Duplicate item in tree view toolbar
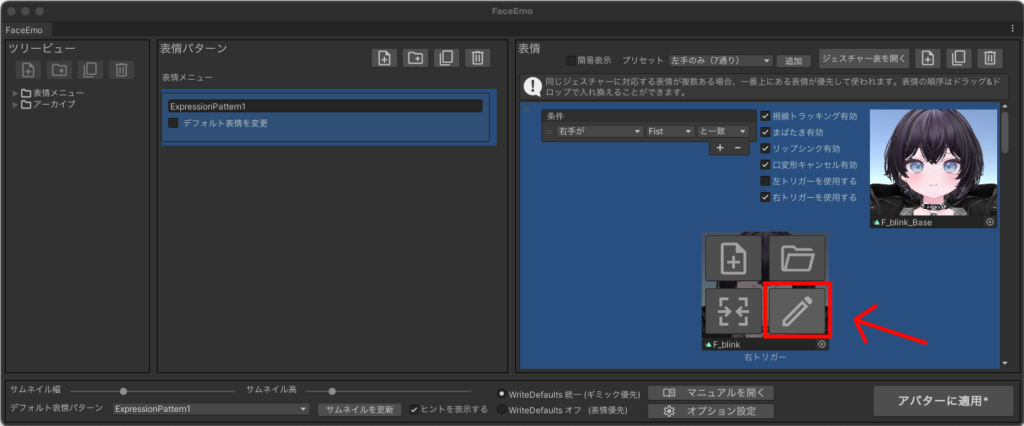This screenshot has width=1024, height=426. (x=91, y=70)
